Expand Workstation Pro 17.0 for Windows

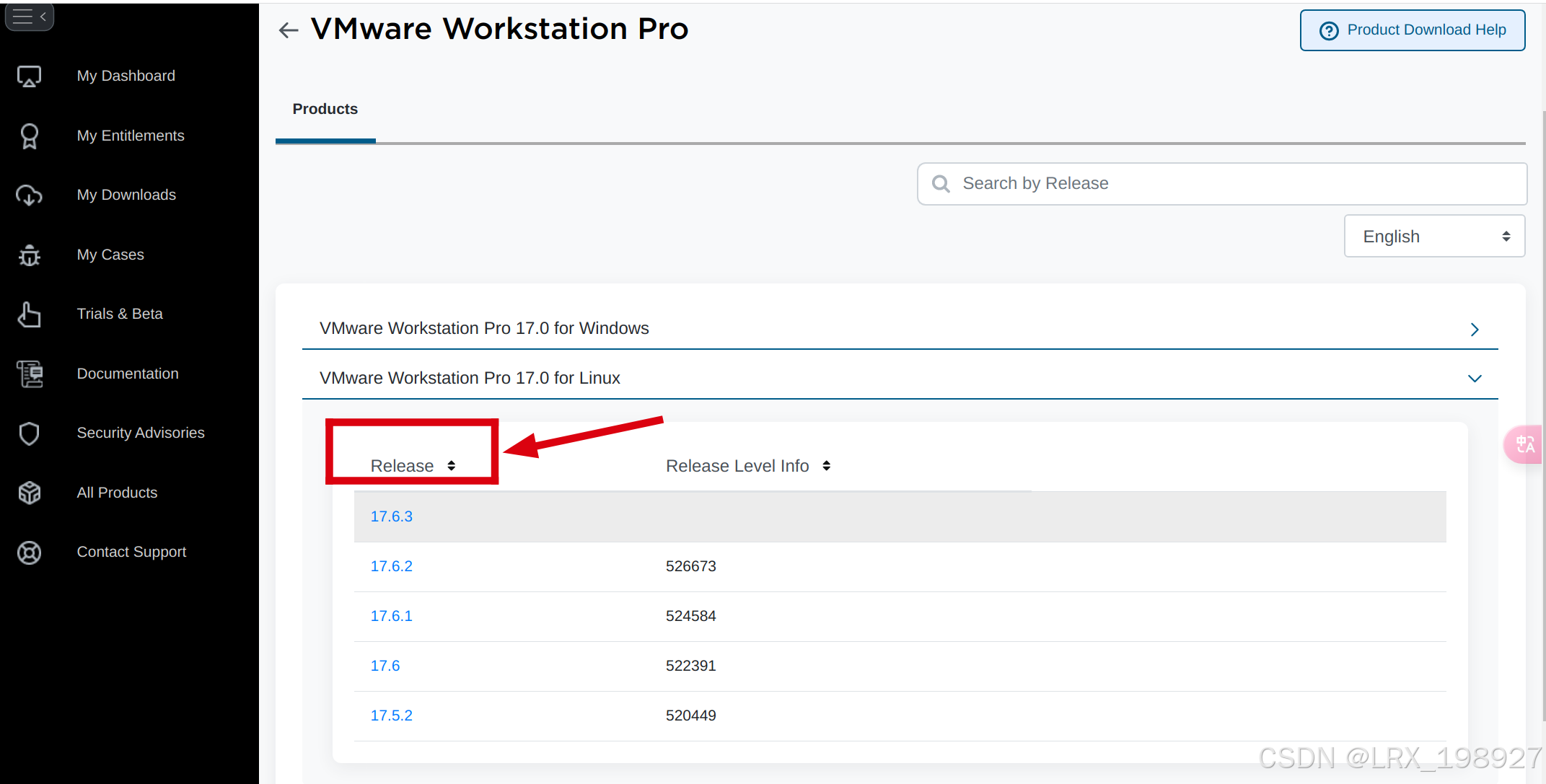[899, 328]
